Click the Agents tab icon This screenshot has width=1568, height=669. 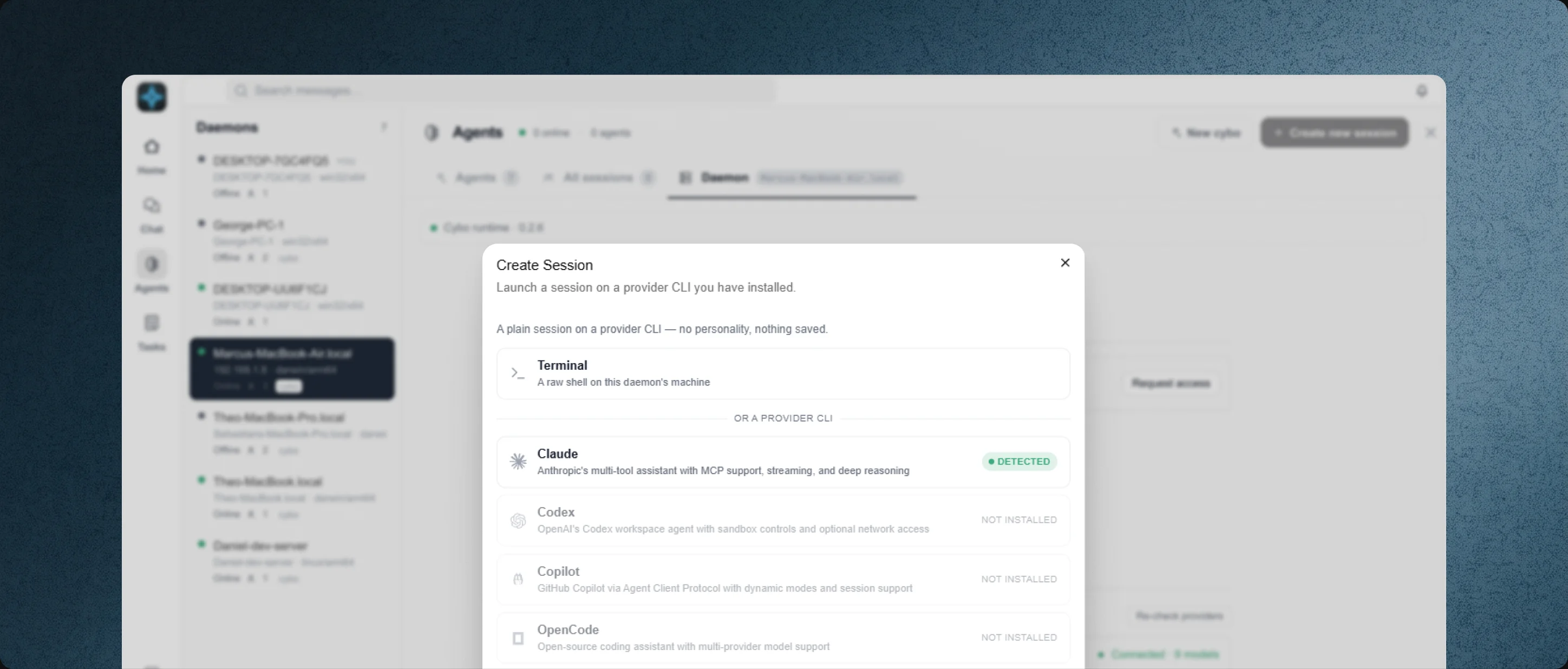click(441, 178)
